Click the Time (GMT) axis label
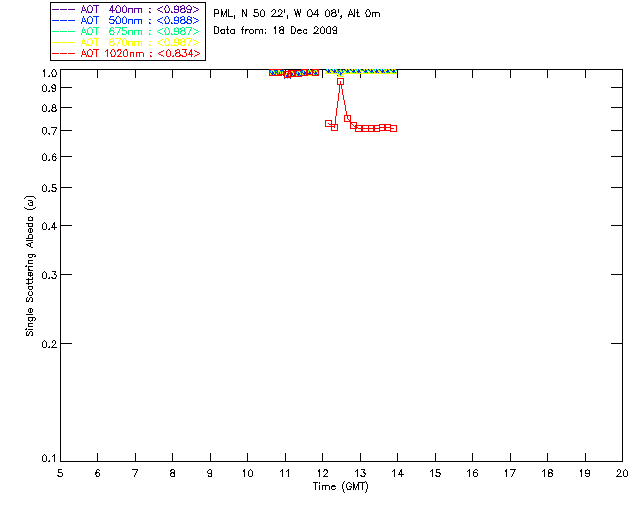Viewport: 640px width, 512px height. [x=341, y=487]
